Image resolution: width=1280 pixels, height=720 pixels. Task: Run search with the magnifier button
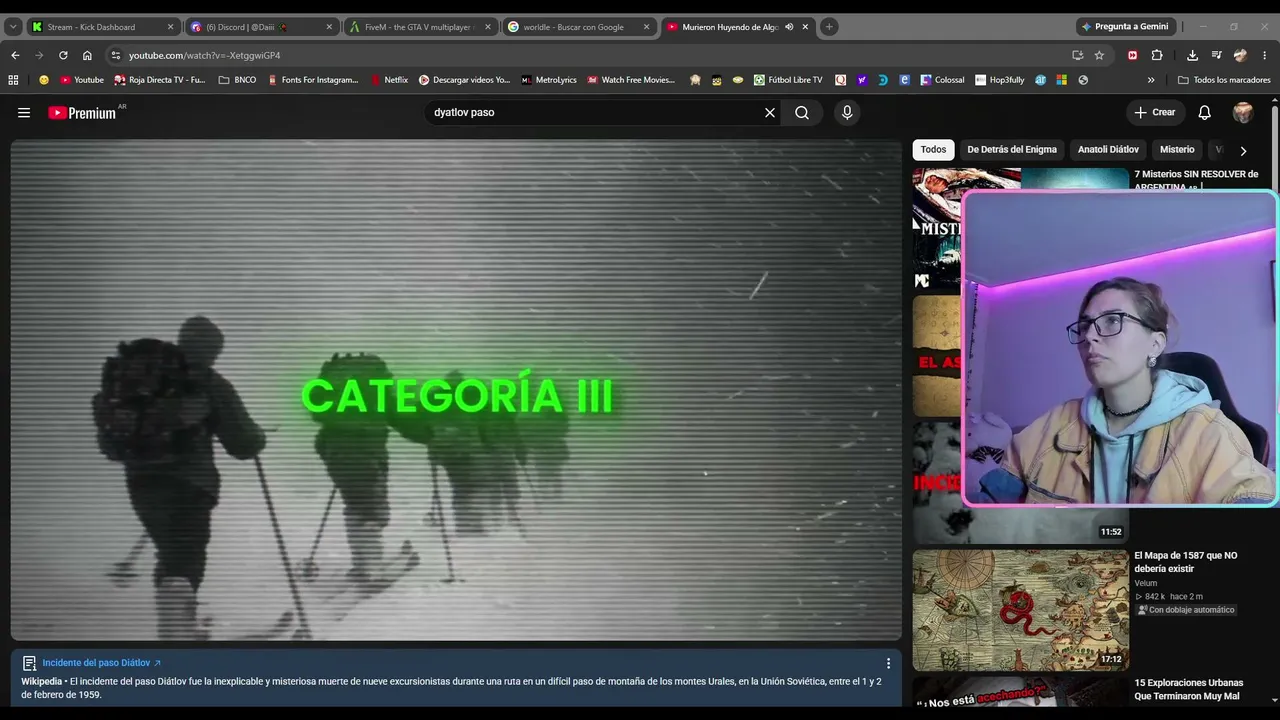tap(802, 113)
